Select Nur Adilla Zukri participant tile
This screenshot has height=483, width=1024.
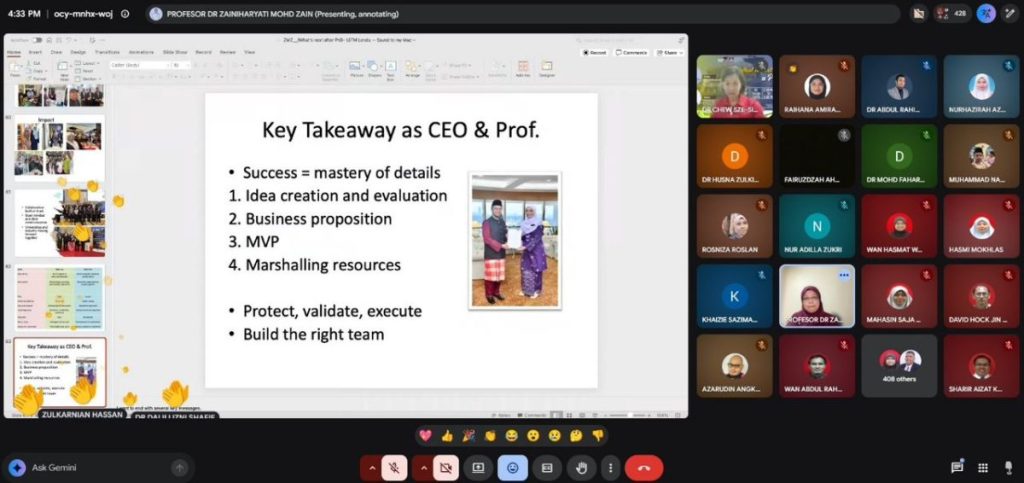pos(816,226)
